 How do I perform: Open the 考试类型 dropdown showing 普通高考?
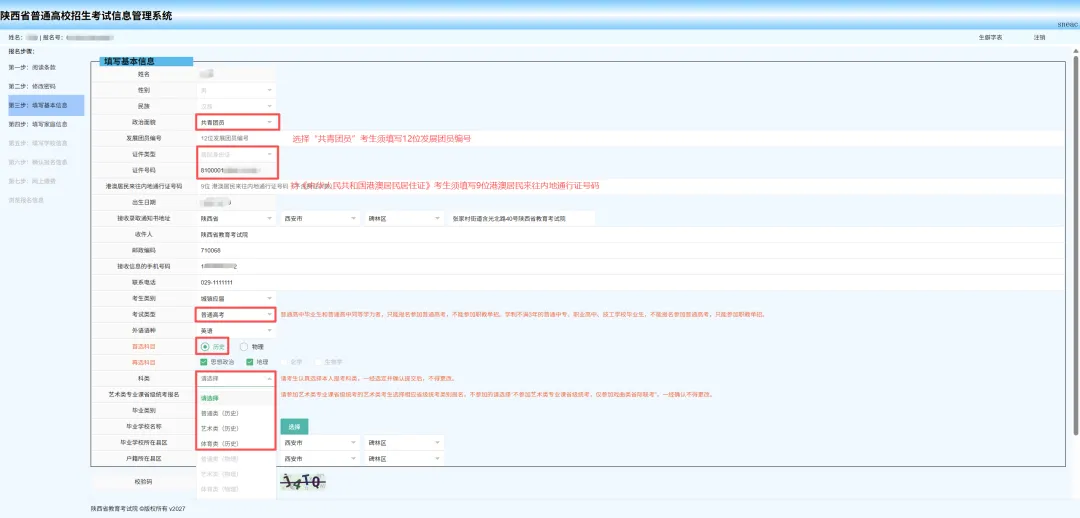pyautogui.click(x=237, y=314)
